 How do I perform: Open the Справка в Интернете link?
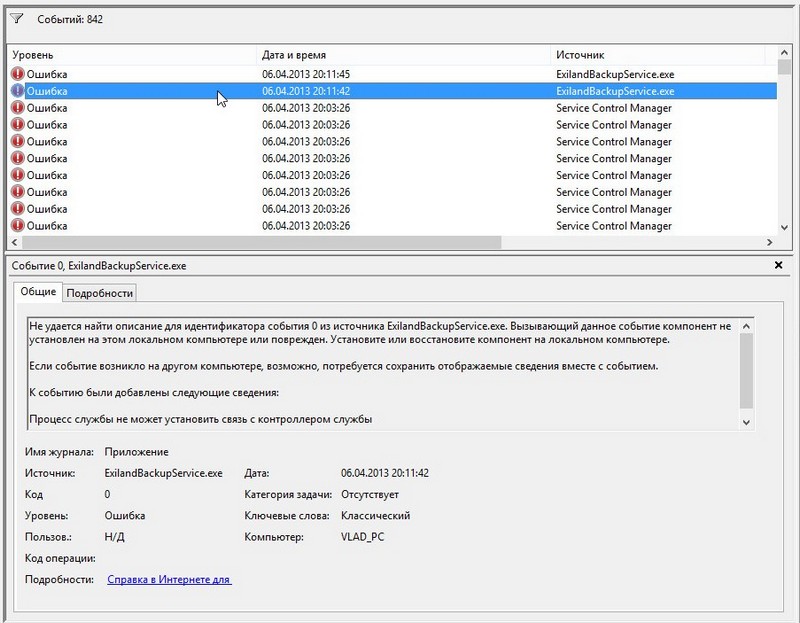[x=169, y=579]
